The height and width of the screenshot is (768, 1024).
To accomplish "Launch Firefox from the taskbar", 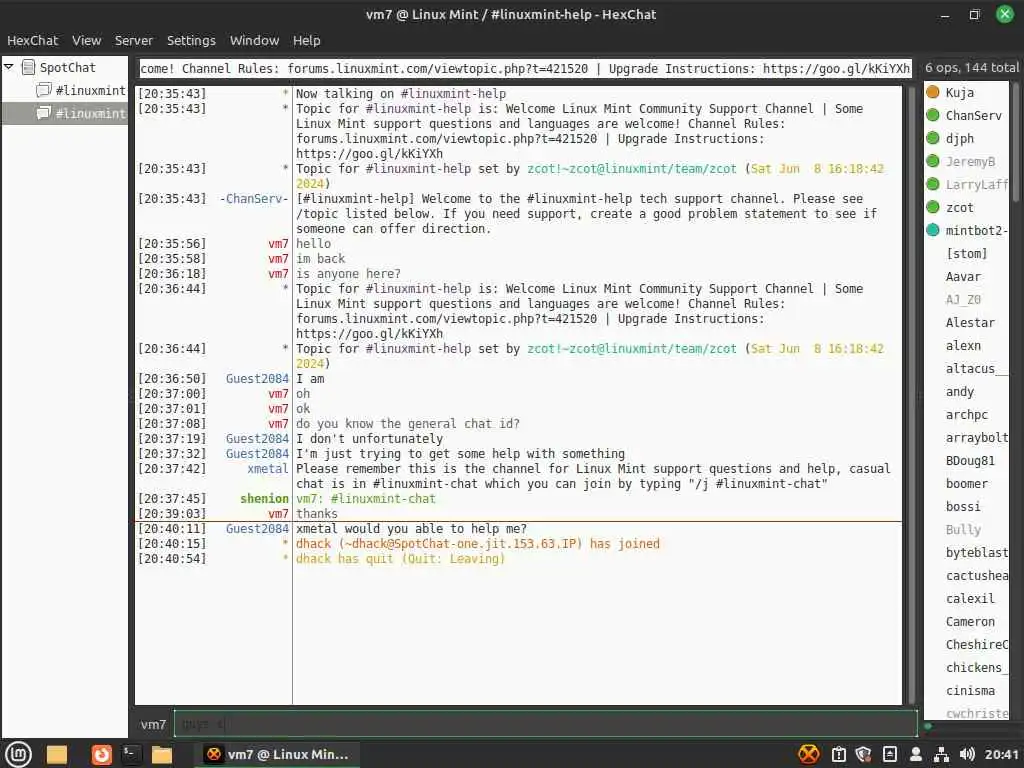I will pos(101,754).
